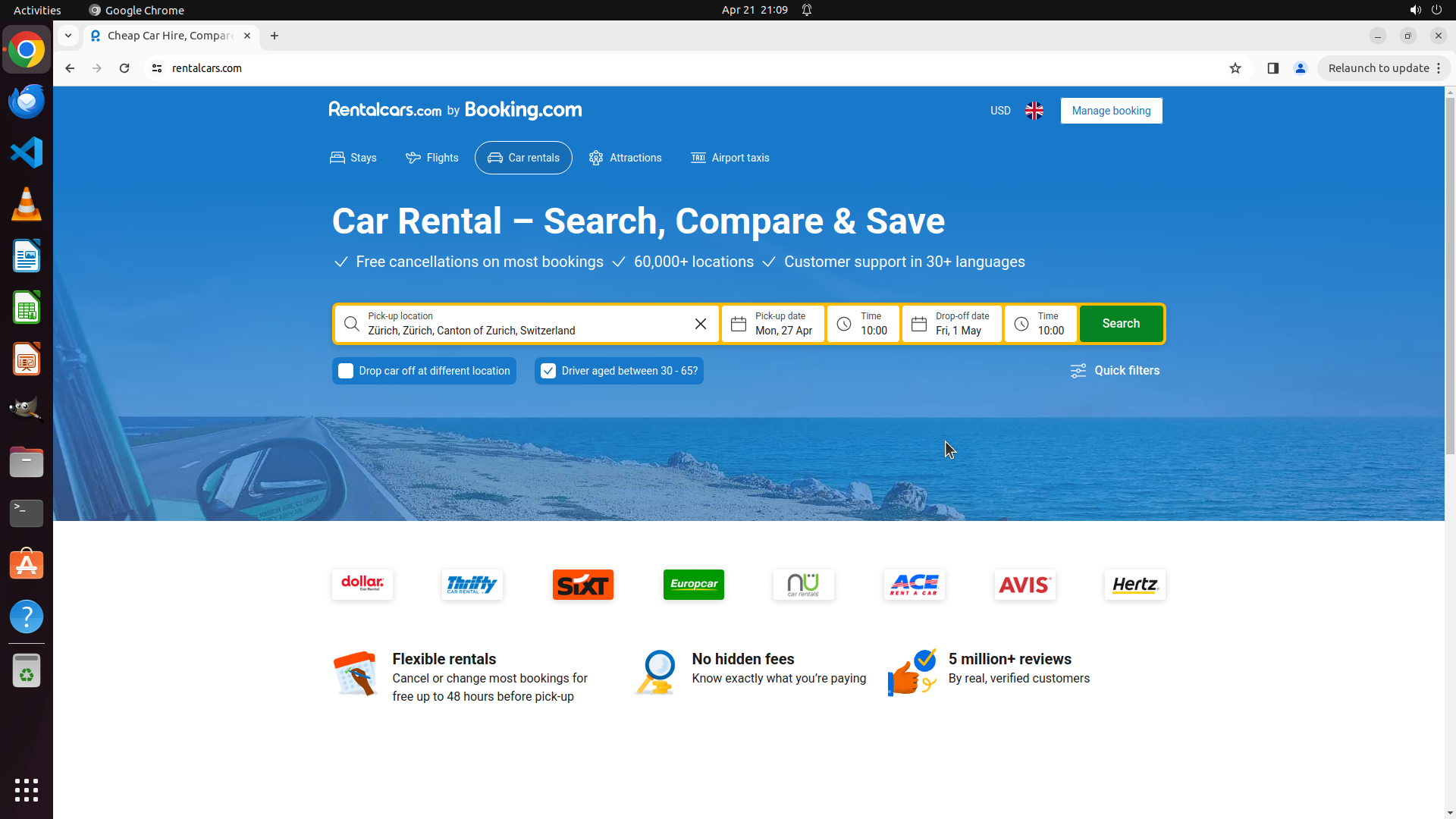
Task: Click the Avis brand logo
Action: [1025, 585]
